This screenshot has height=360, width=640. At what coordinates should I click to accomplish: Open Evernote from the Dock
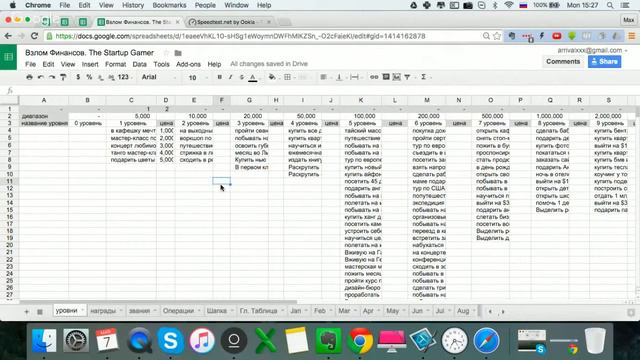[329, 340]
